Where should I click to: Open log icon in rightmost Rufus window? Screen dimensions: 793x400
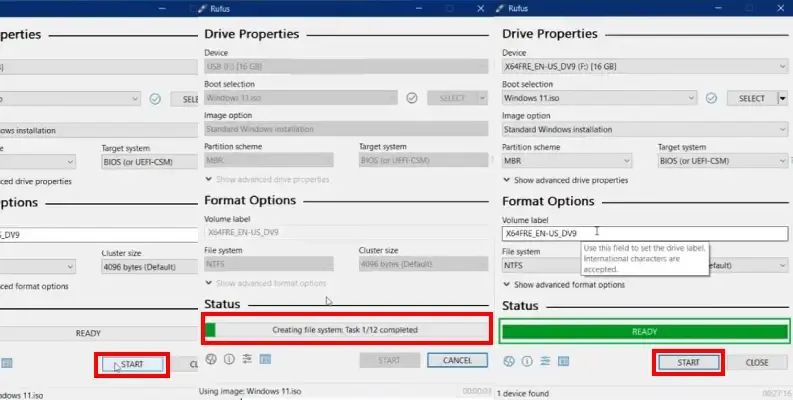click(x=563, y=361)
